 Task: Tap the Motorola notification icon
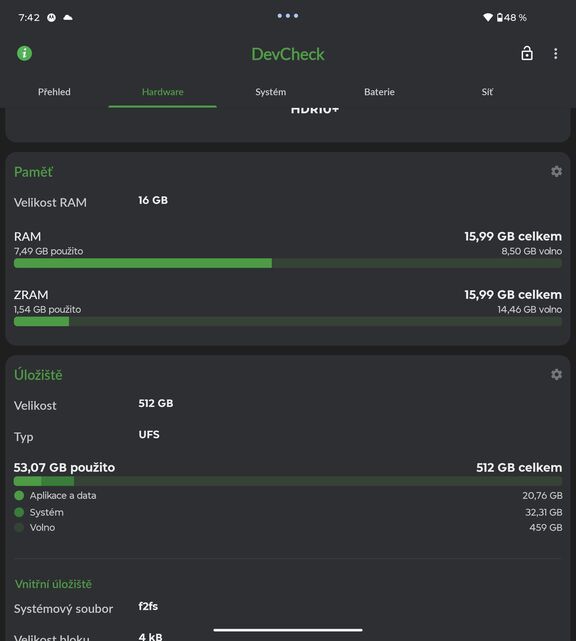point(52,18)
